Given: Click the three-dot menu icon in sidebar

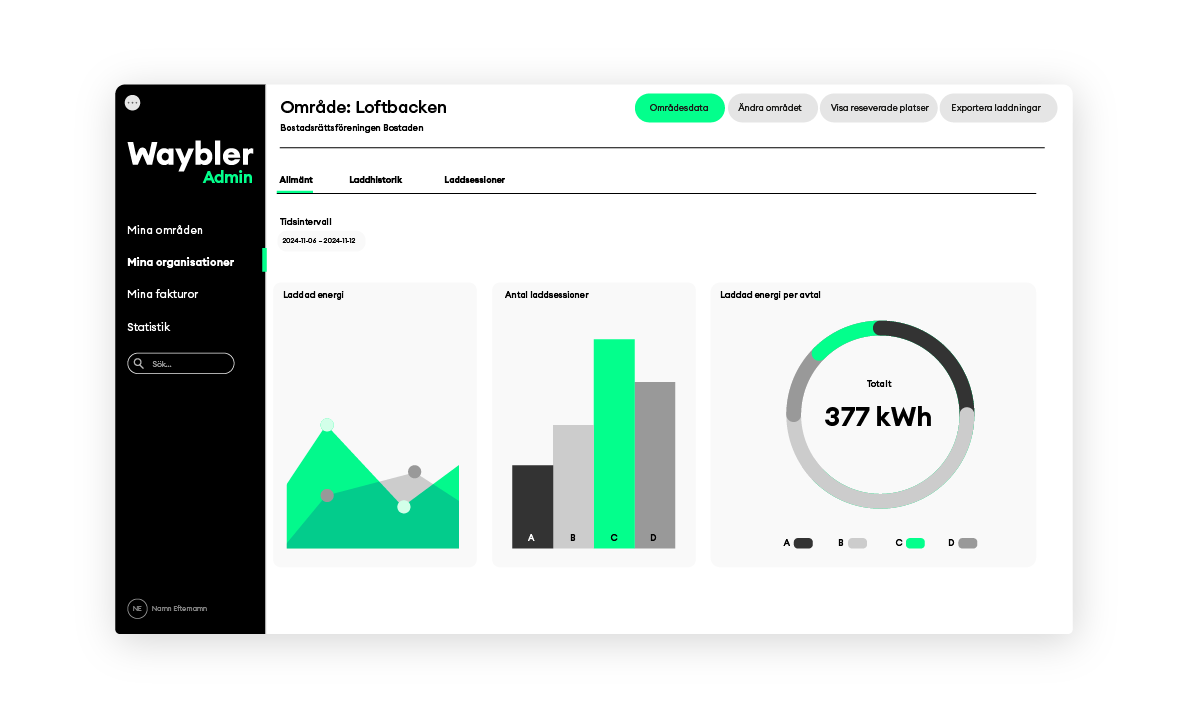Looking at the screenshot, I should coord(132,102).
